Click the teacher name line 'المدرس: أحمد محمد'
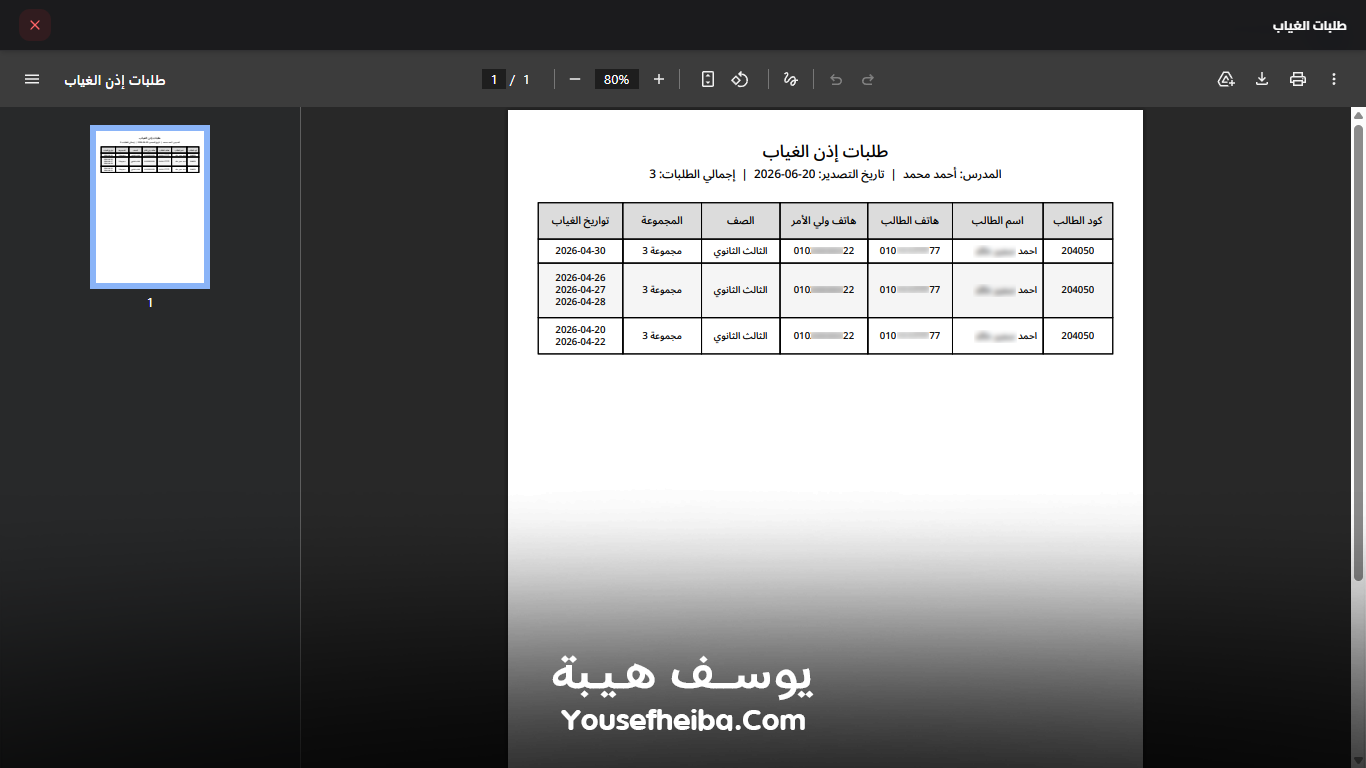 pyautogui.click(x=952, y=174)
